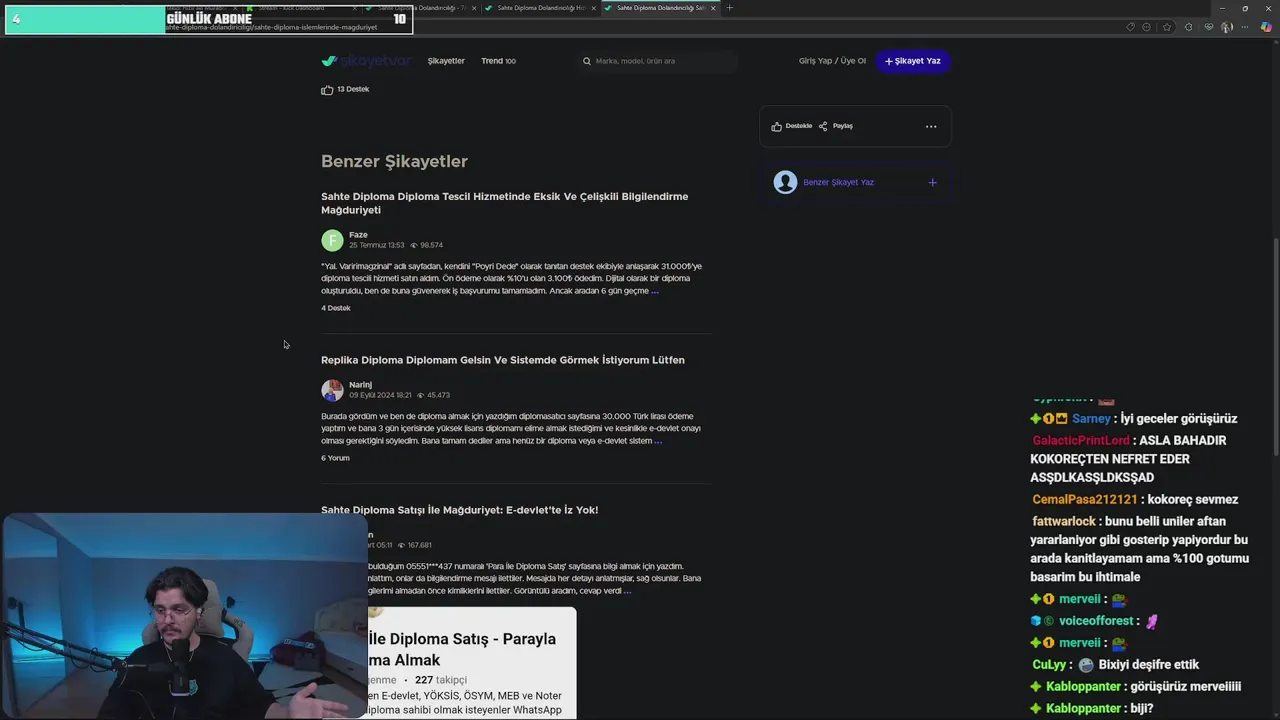Click the avatar icon beside Benzer Şikayet Yaz
Image resolution: width=1280 pixels, height=720 pixels.
pos(785,182)
